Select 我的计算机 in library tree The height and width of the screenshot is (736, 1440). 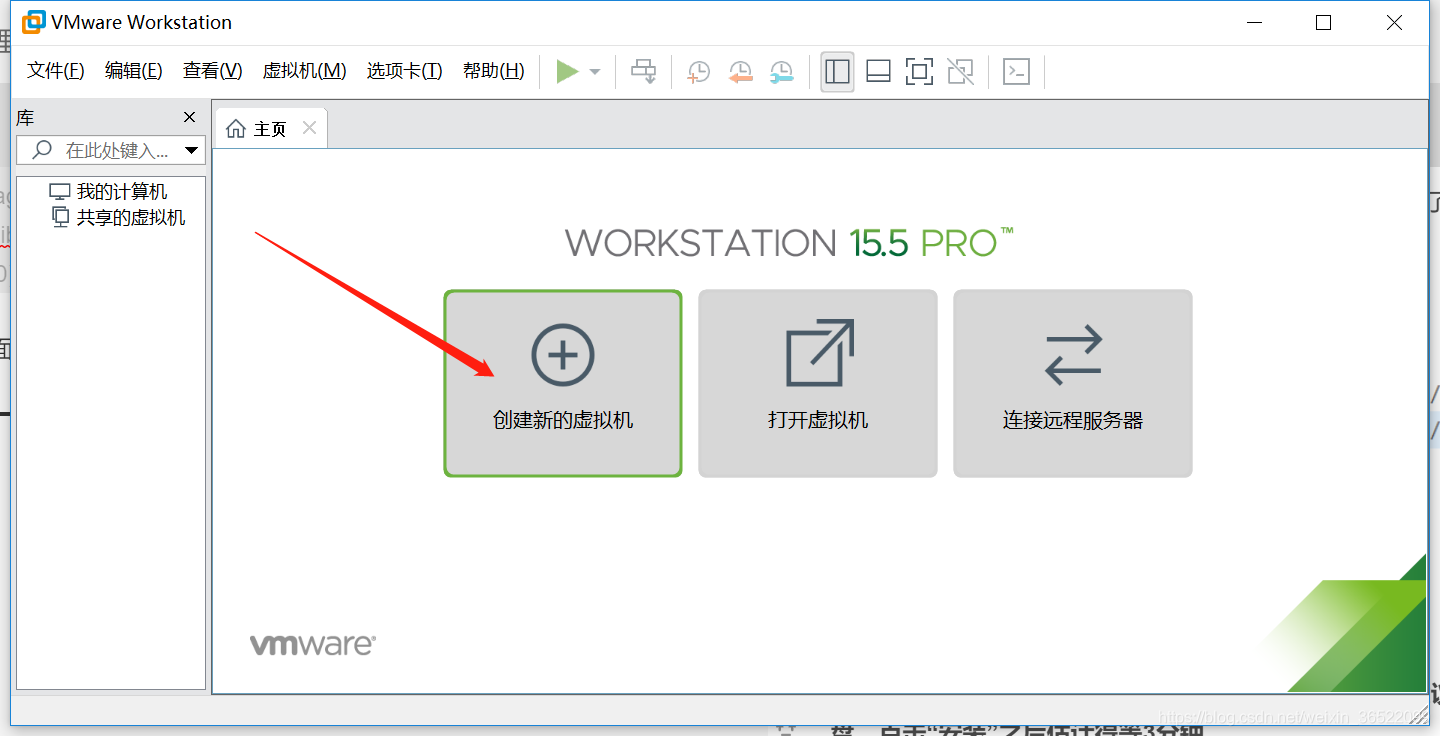109,191
